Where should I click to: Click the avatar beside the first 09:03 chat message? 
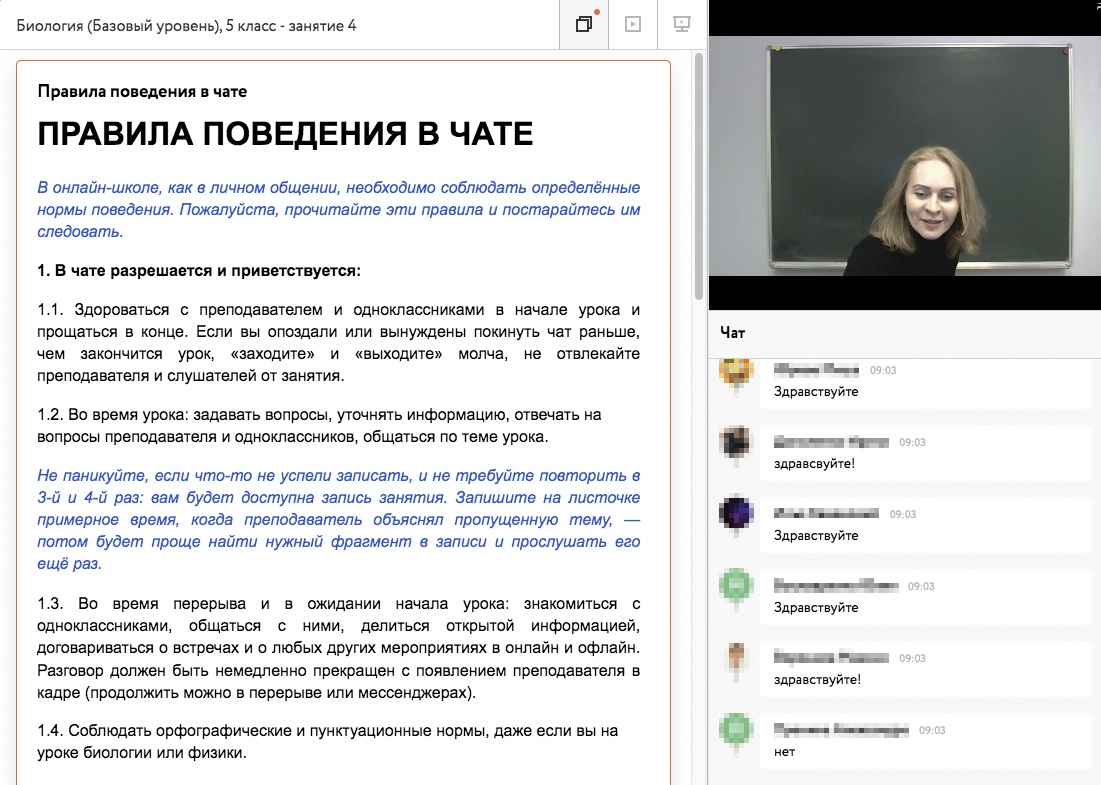click(735, 371)
